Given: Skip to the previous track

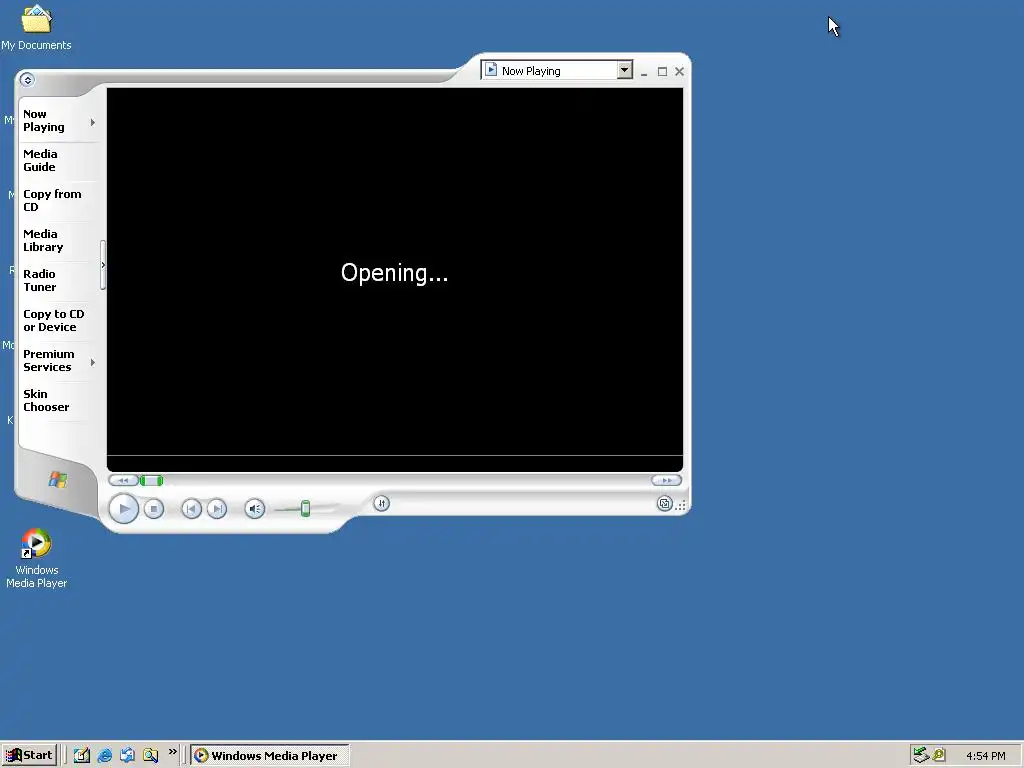Looking at the screenshot, I should click(x=191, y=509).
